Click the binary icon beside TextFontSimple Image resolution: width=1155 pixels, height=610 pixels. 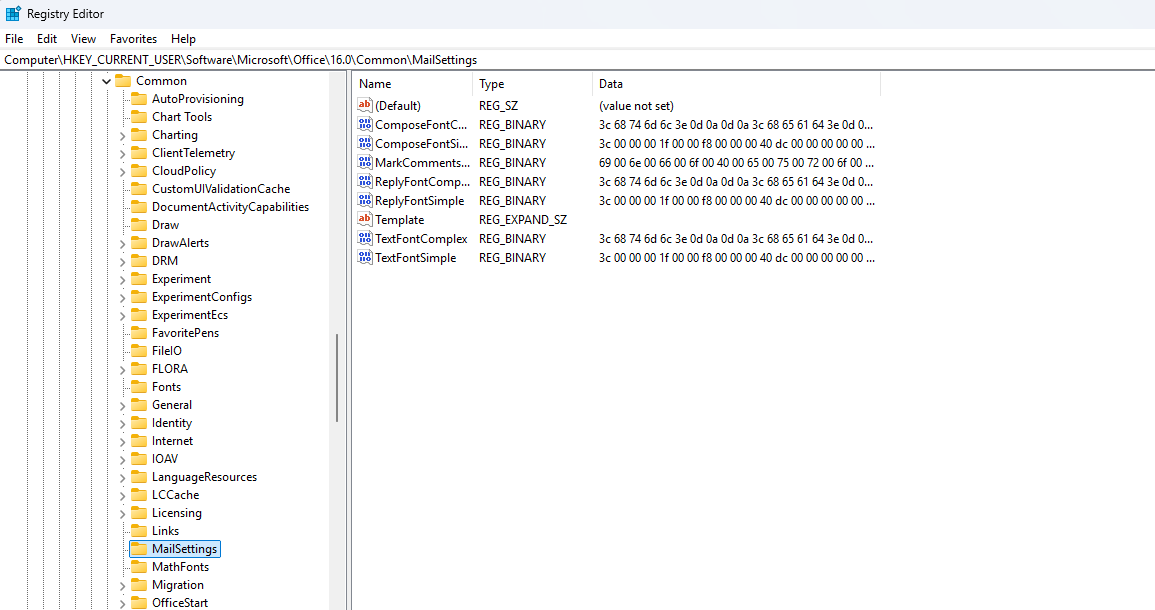[x=365, y=258]
